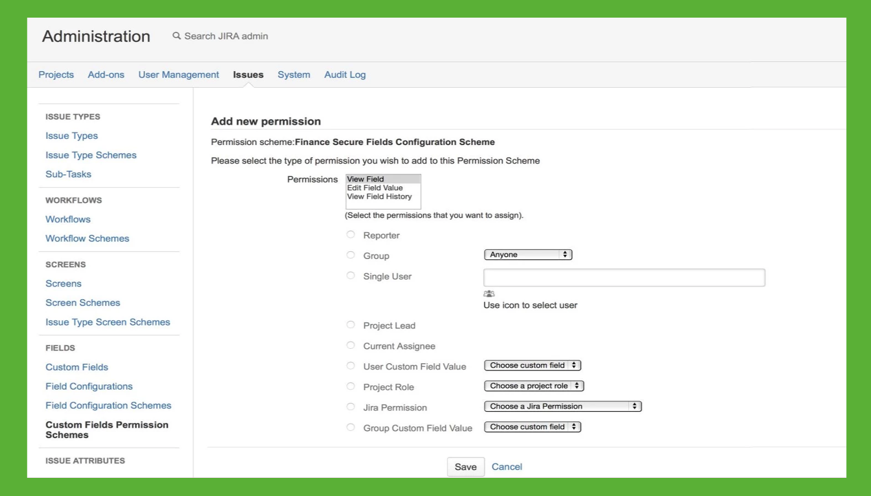Image resolution: width=871 pixels, height=496 pixels.
Task: Select 'Edit Field Value' in permissions list
Action: (x=375, y=188)
